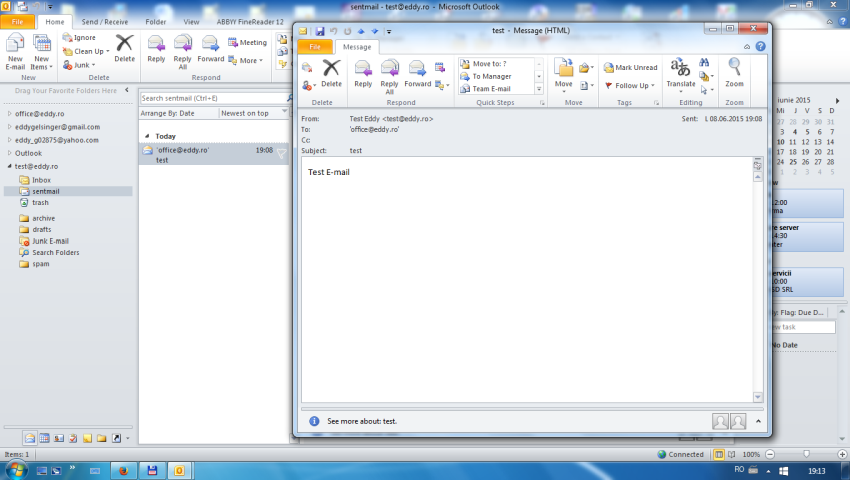Open the Zoom magnifier tool
Screen dimensions: 850x480
click(734, 73)
